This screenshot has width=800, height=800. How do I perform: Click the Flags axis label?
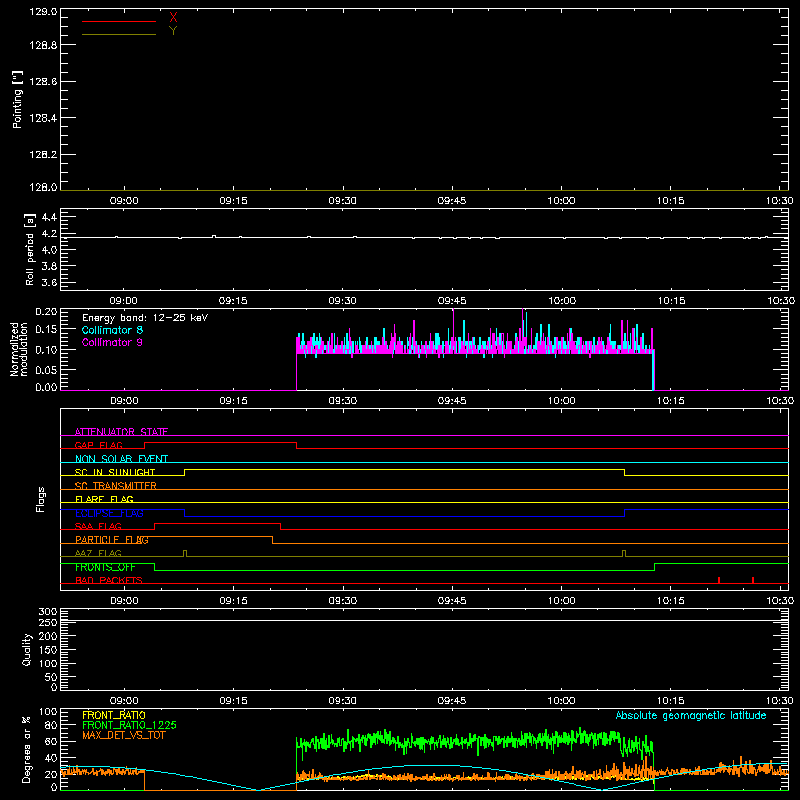coord(41,499)
